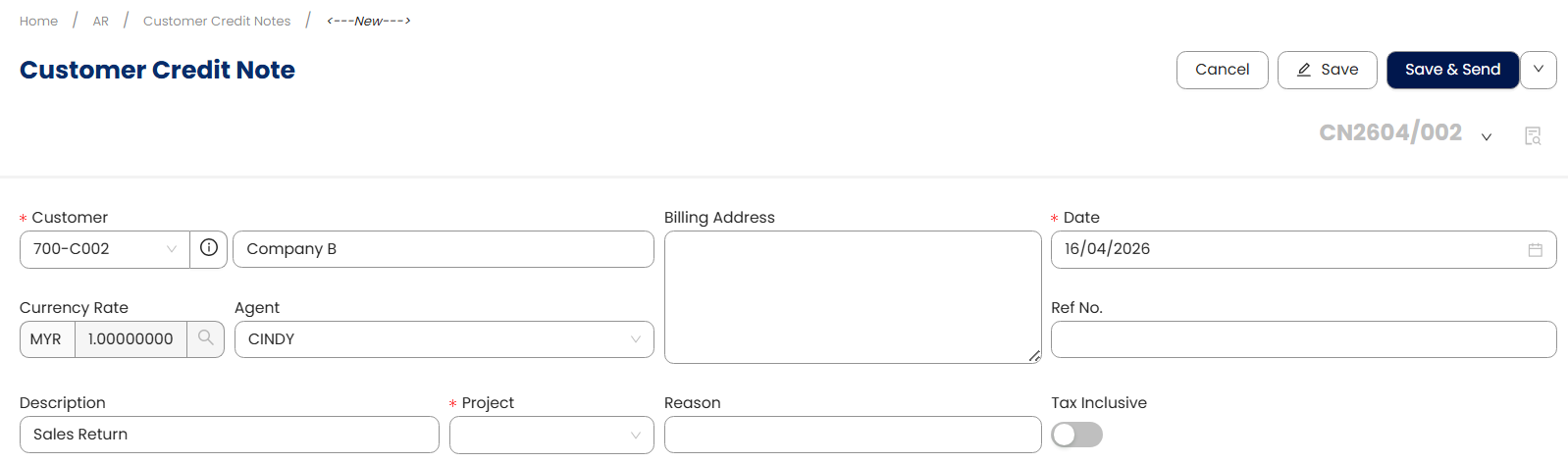Screen dimensions: 1568x463
Task: Go to Home breadcrumb
Action: tap(39, 21)
